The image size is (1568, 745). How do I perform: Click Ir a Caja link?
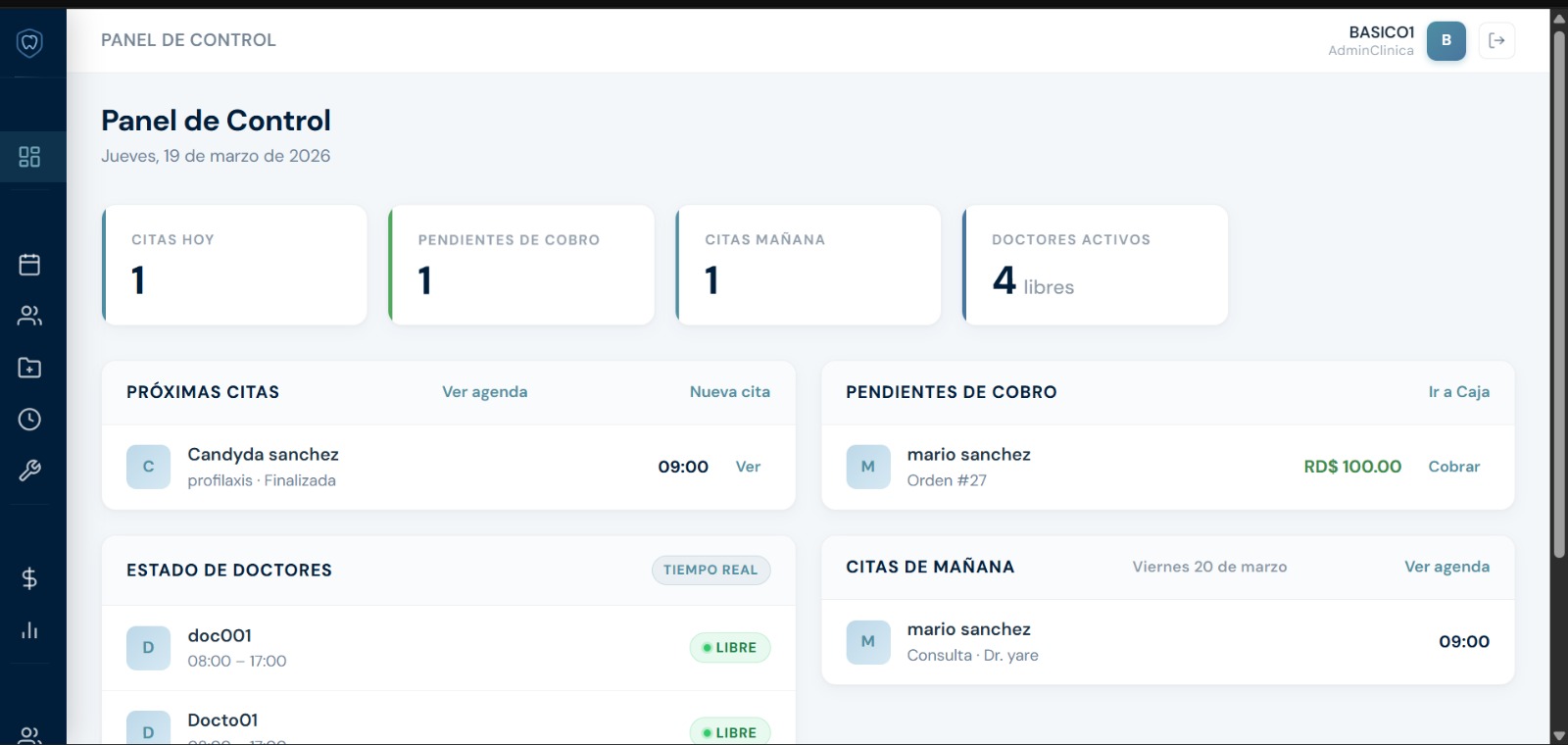1458,392
